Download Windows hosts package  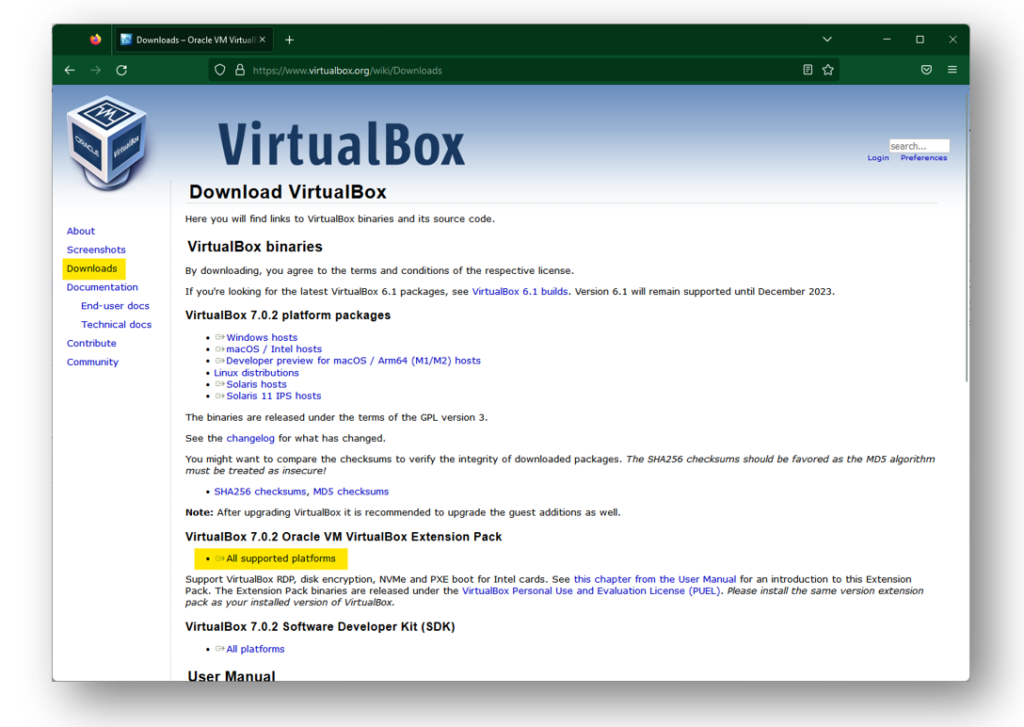point(261,337)
